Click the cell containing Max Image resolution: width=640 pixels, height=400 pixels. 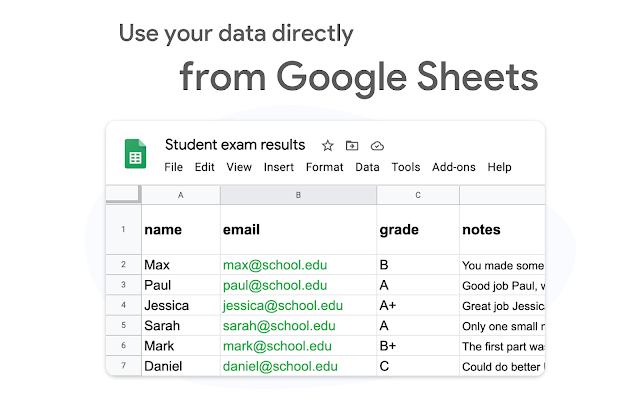point(181,264)
